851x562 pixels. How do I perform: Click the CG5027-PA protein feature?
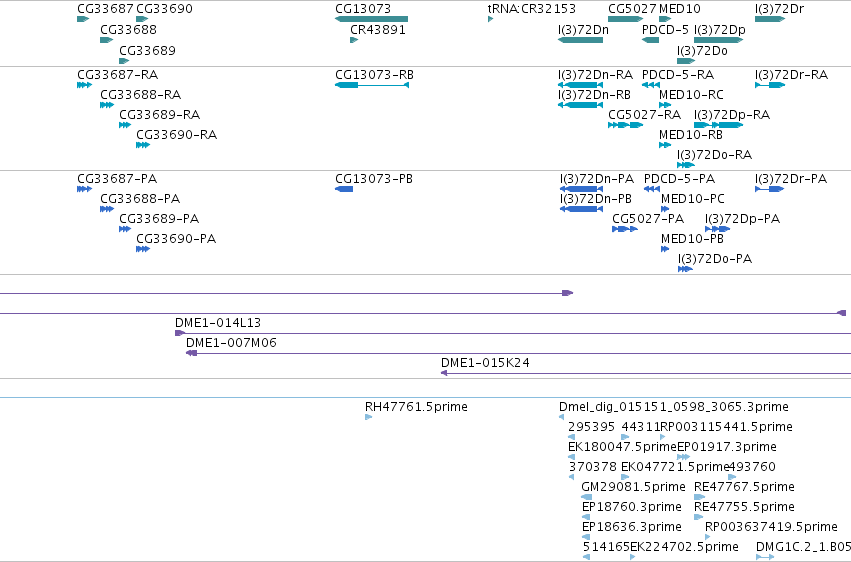click(625, 229)
